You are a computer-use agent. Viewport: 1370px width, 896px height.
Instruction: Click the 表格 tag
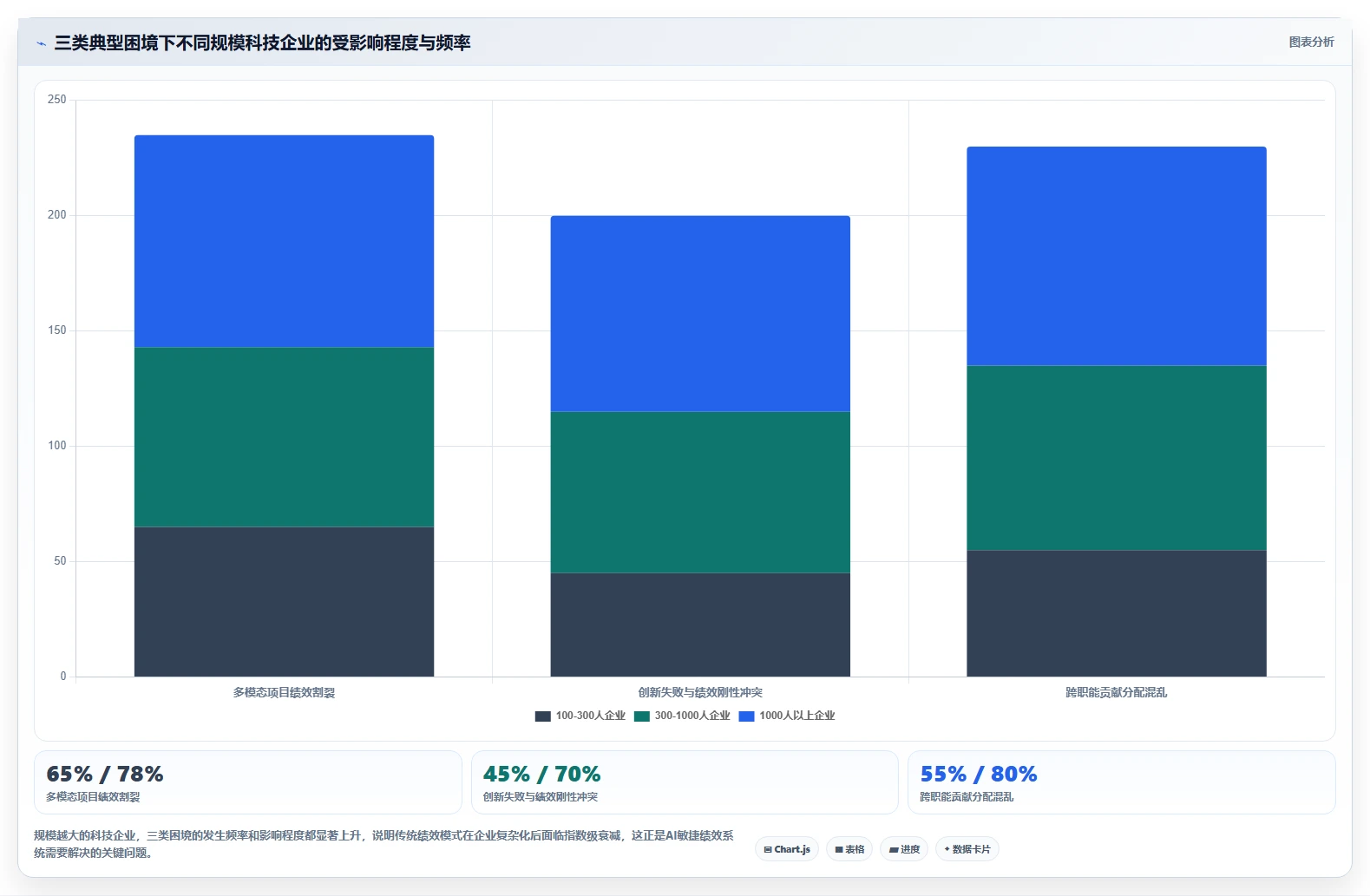849,849
